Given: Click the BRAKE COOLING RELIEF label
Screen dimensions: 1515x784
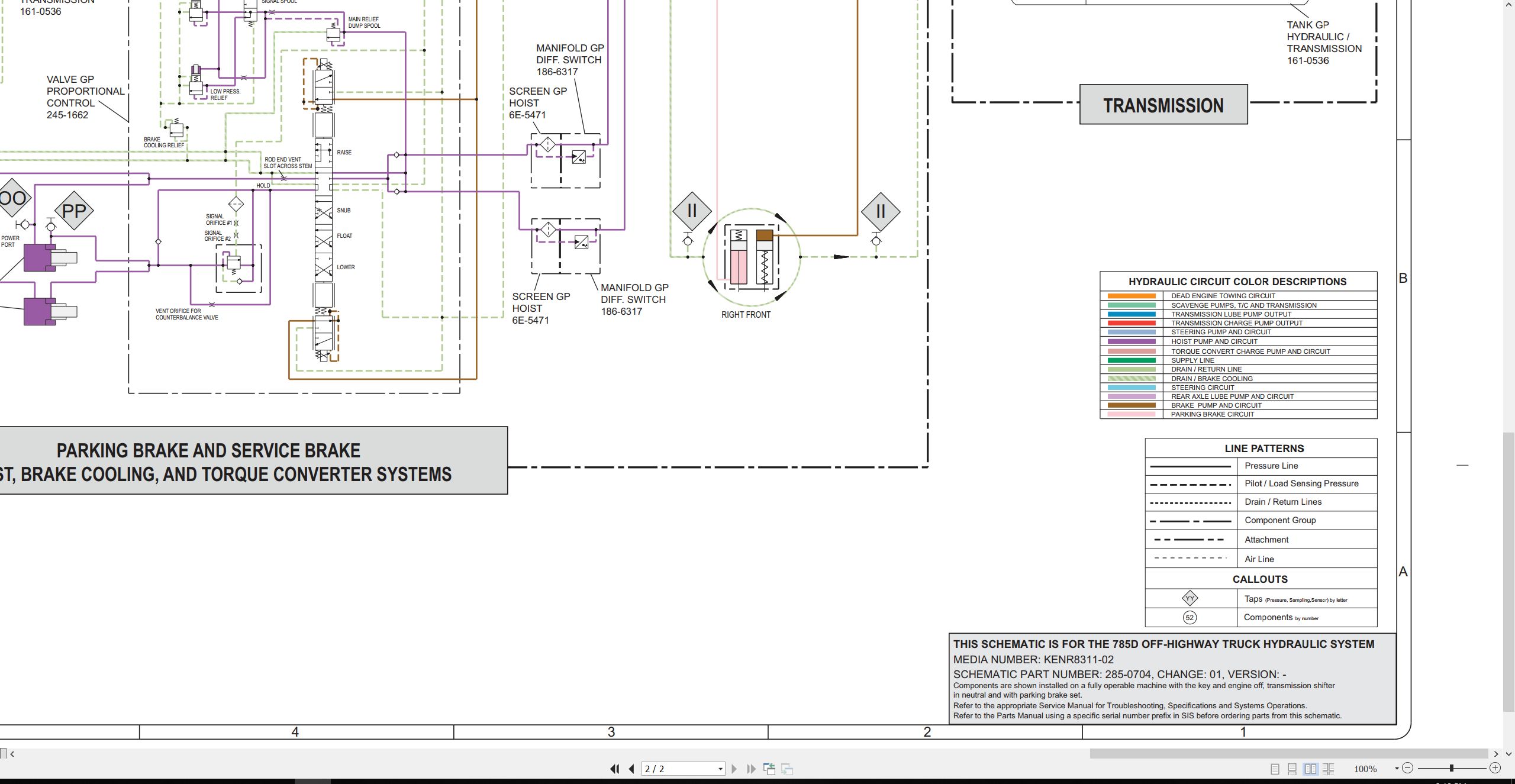Looking at the screenshot, I should click(x=164, y=143).
